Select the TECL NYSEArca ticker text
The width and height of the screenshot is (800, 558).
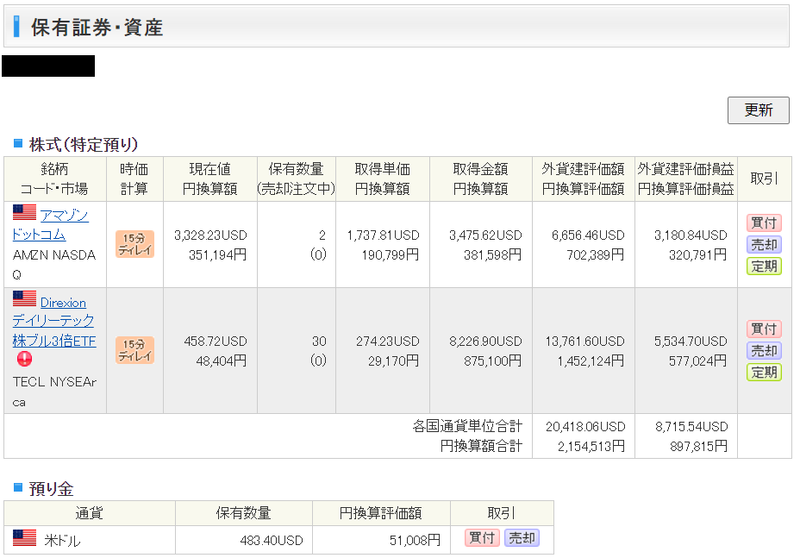click(x=54, y=392)
